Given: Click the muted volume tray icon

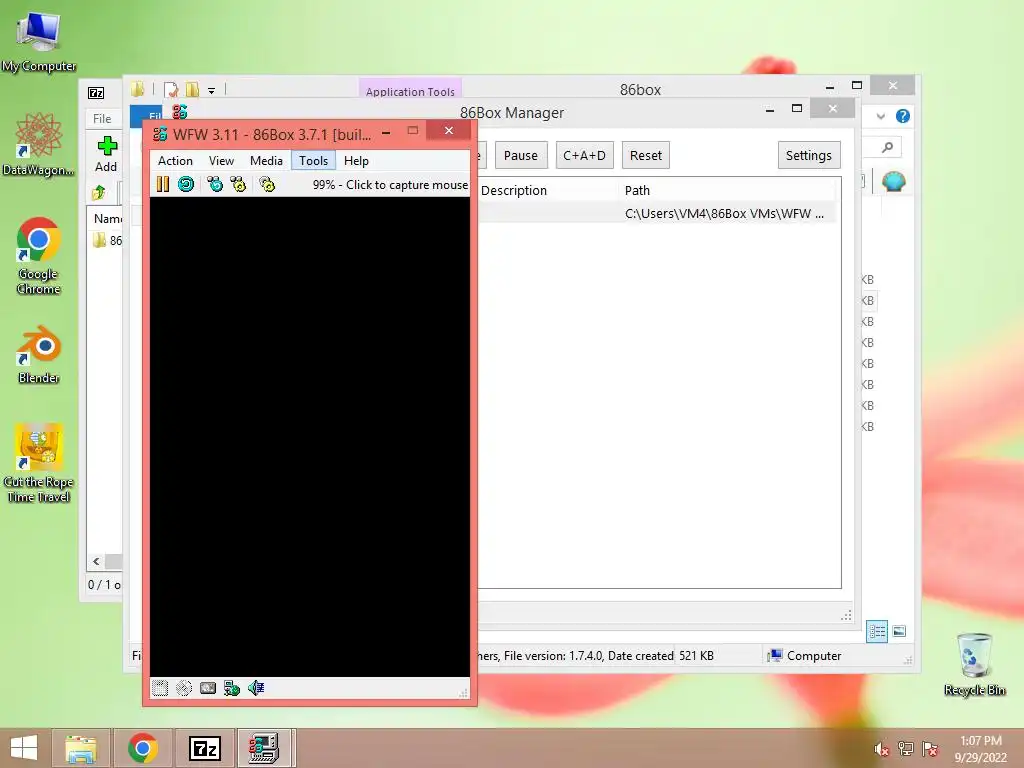Looking at the screenshot, I should click(882, 749).
